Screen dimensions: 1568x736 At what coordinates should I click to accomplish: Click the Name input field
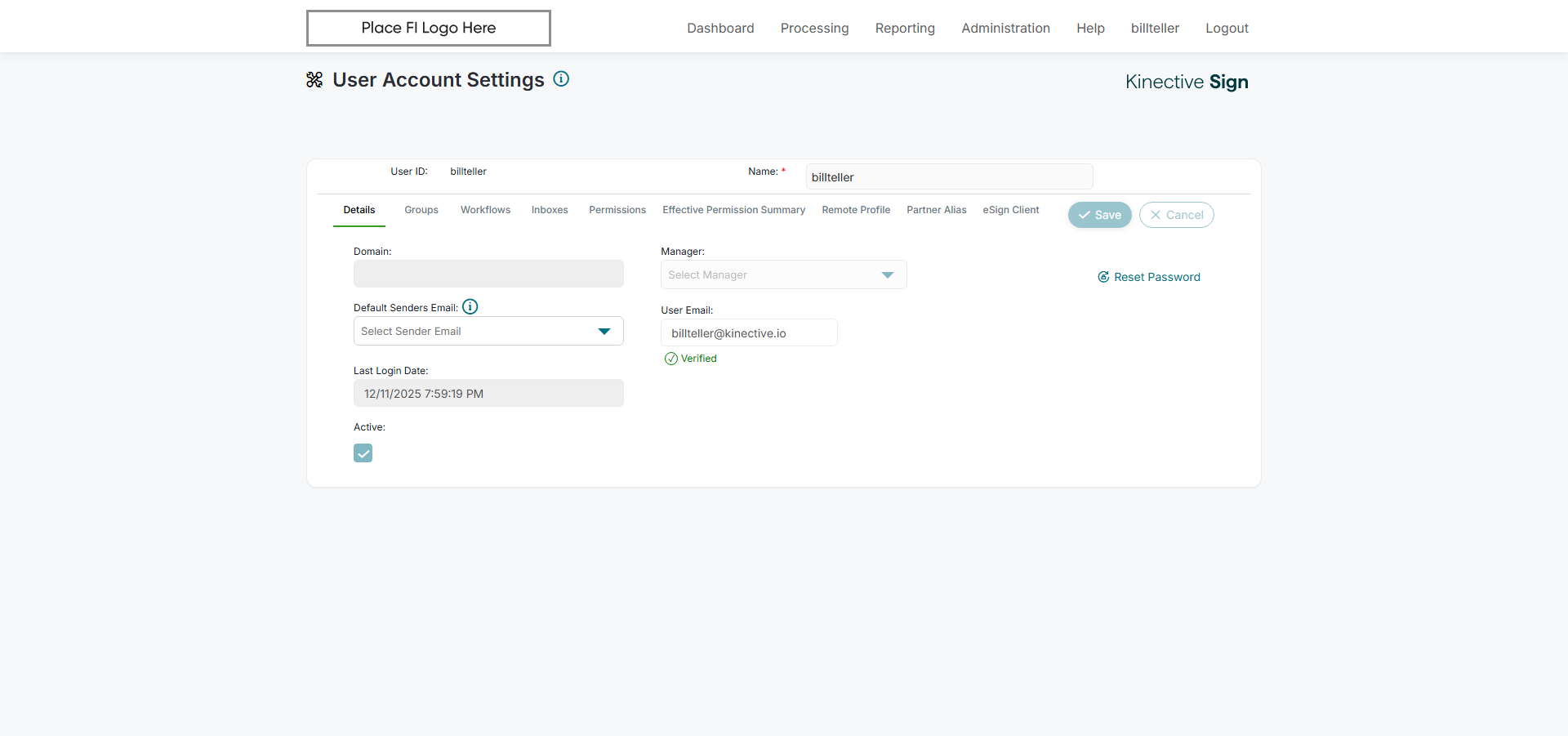(x=949, y=176)
